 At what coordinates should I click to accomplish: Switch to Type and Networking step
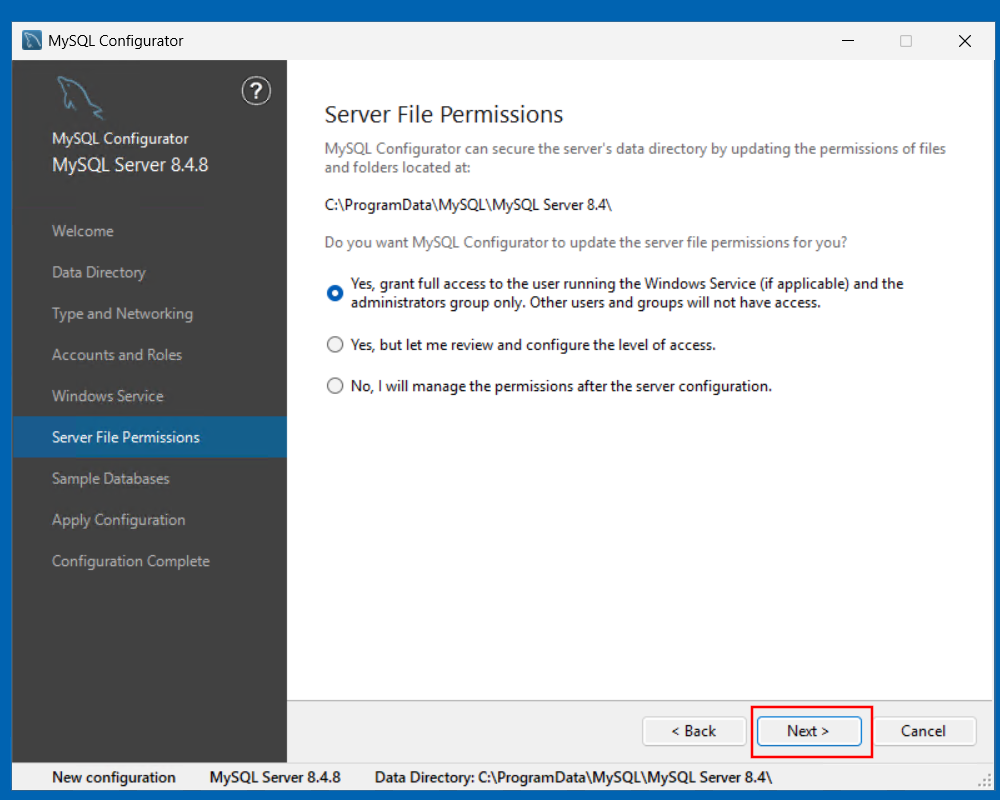point(122,314)
